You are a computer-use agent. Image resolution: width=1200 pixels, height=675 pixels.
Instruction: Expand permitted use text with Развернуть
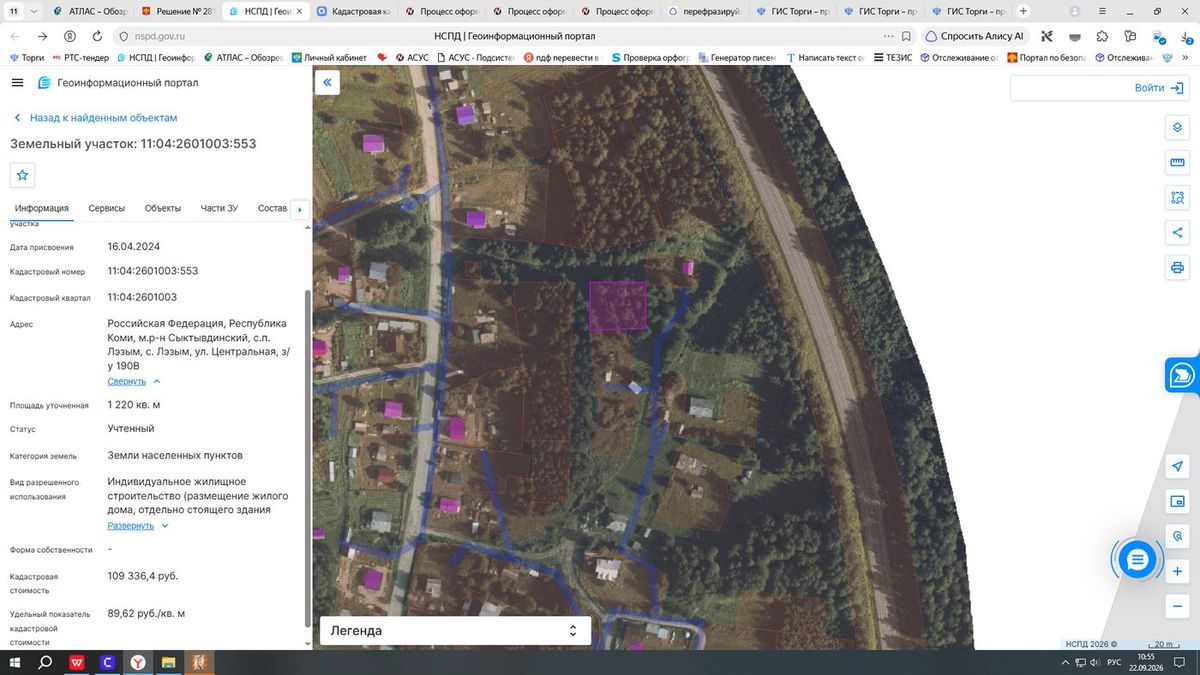pos(138,525)
